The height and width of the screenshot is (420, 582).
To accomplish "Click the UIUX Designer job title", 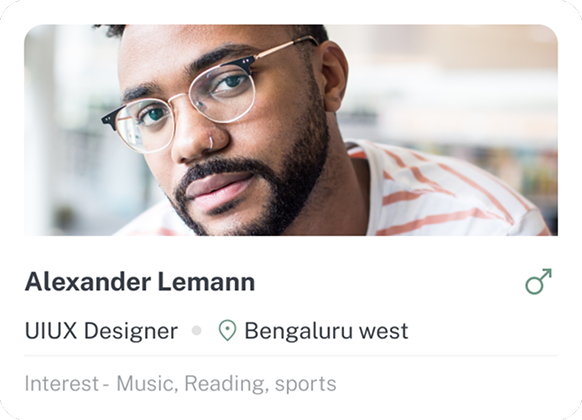I will click(x=101, y=331).
